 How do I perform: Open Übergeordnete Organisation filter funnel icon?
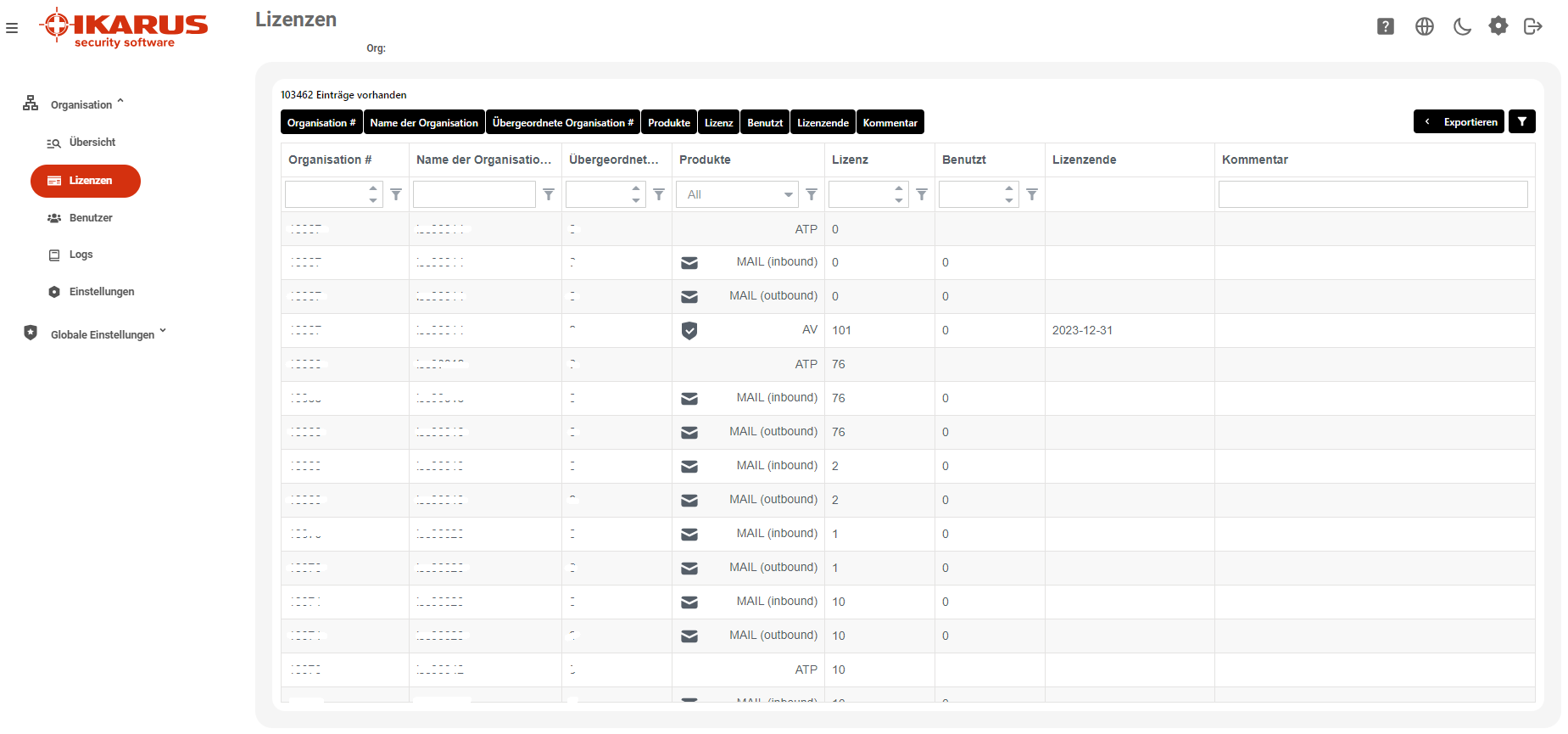[x=659, y=194]
